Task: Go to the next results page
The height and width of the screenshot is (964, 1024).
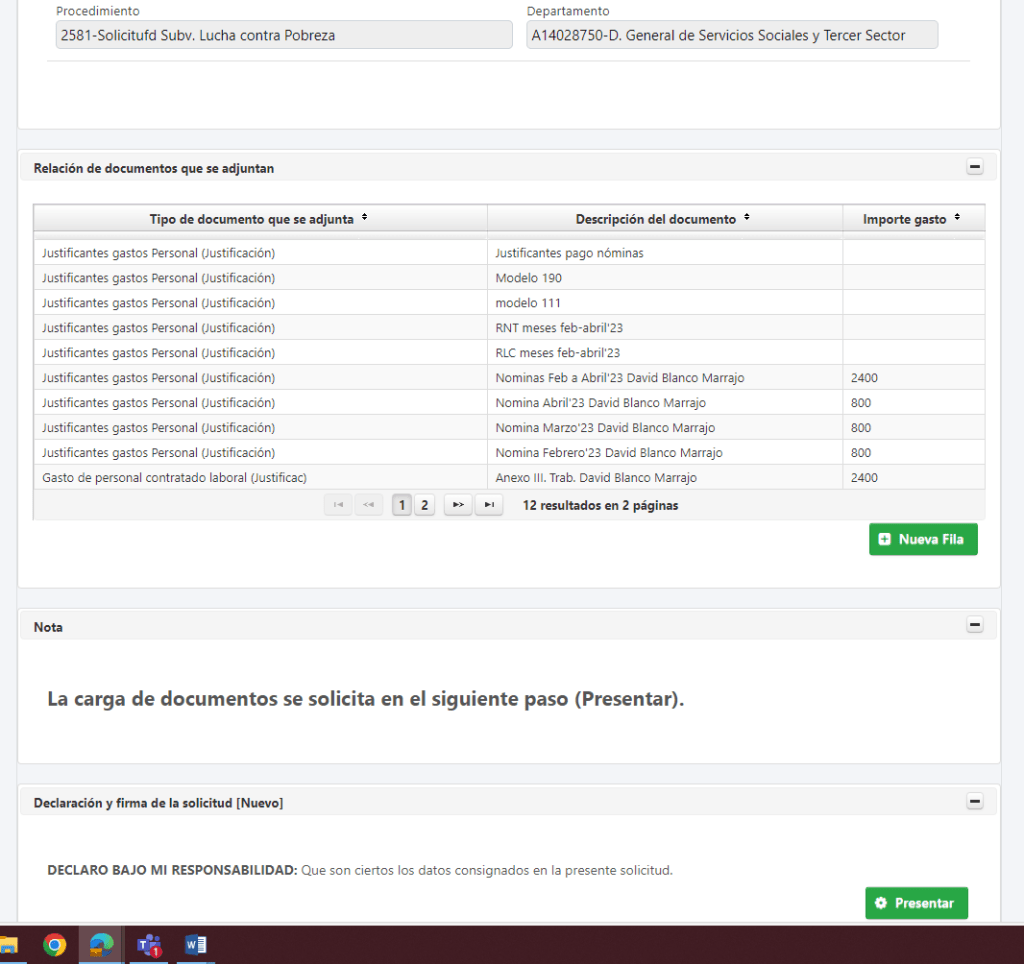Action: pyautogui.click(x=458, y=505)
